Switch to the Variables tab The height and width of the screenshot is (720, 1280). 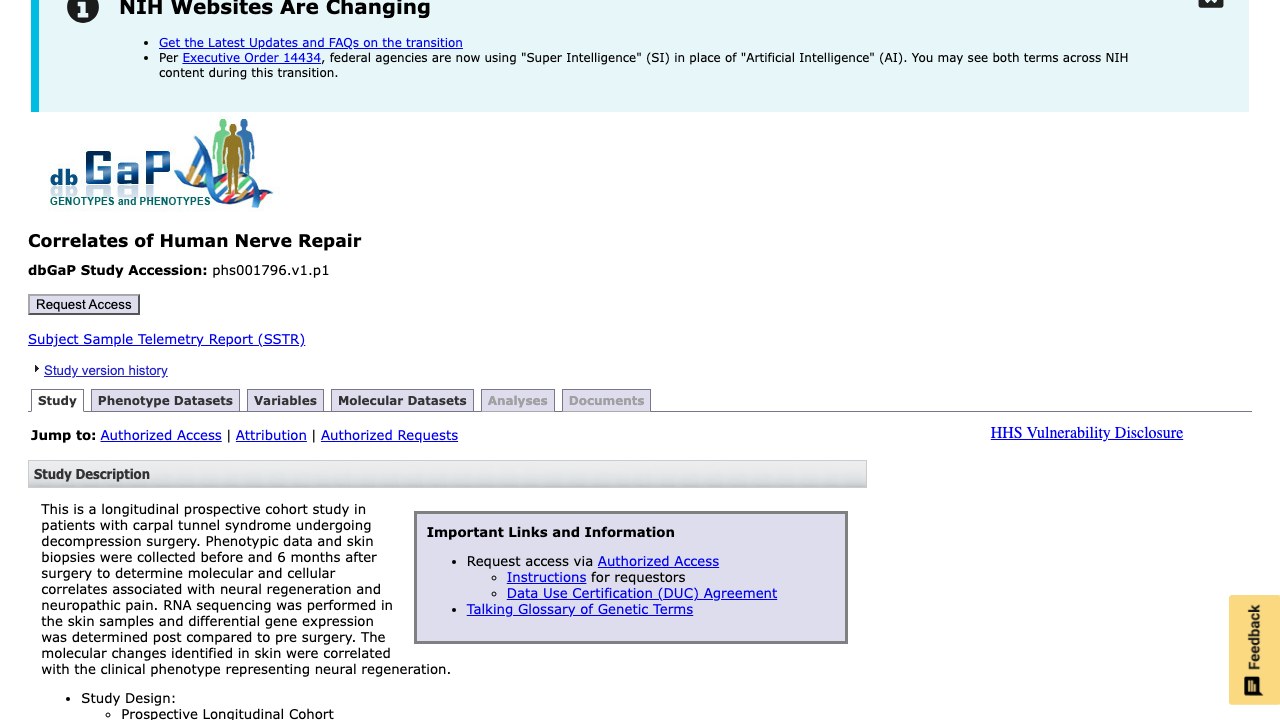285,401
